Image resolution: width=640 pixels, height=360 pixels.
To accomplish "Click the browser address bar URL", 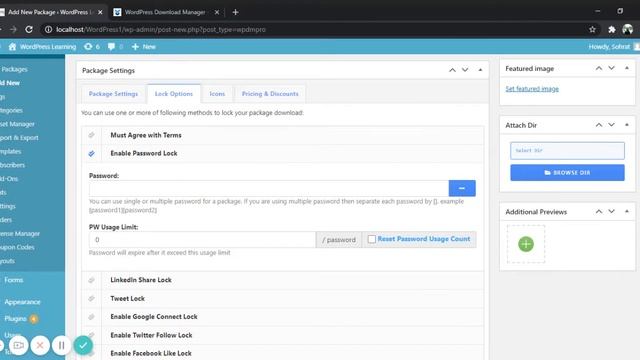I will click(161, 29).
